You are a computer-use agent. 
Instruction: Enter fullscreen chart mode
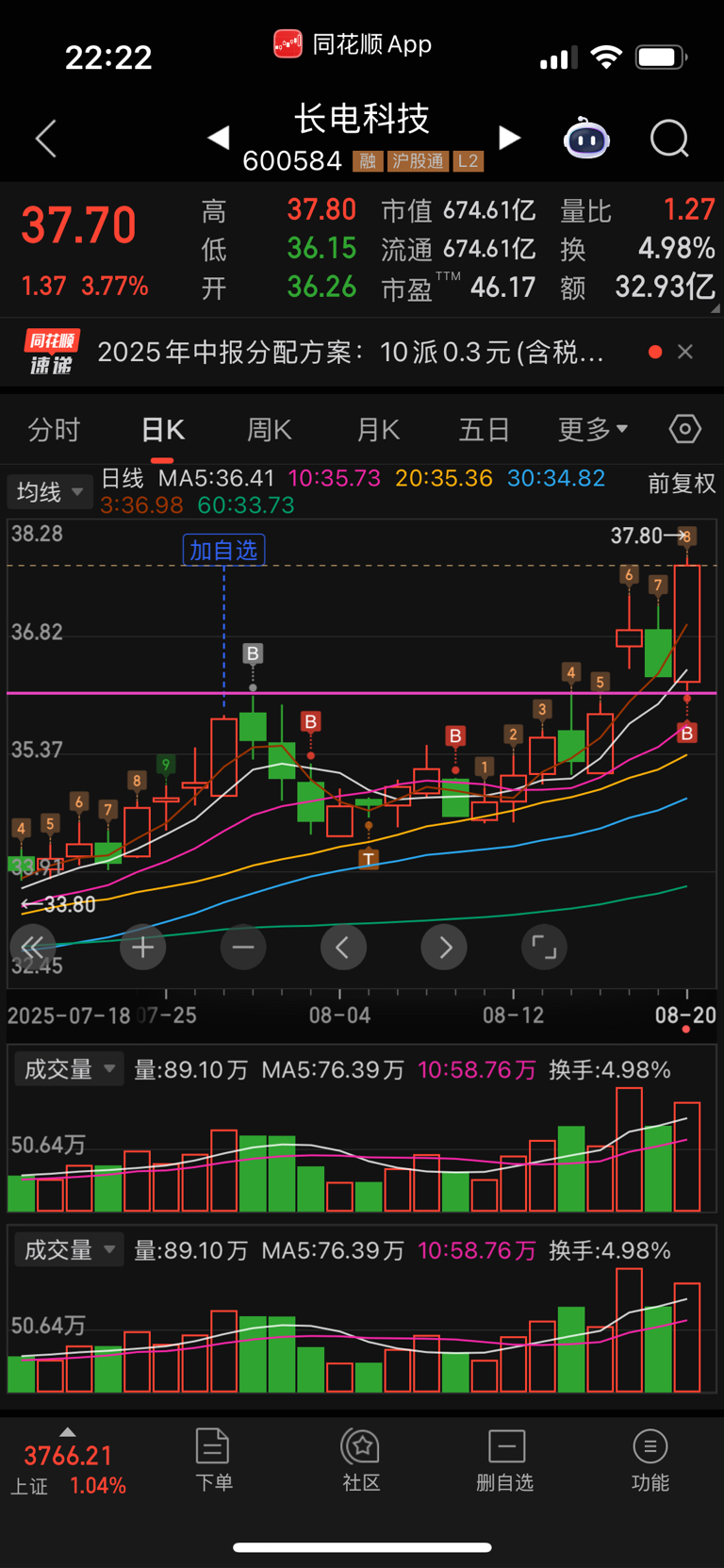click(545, 947)
